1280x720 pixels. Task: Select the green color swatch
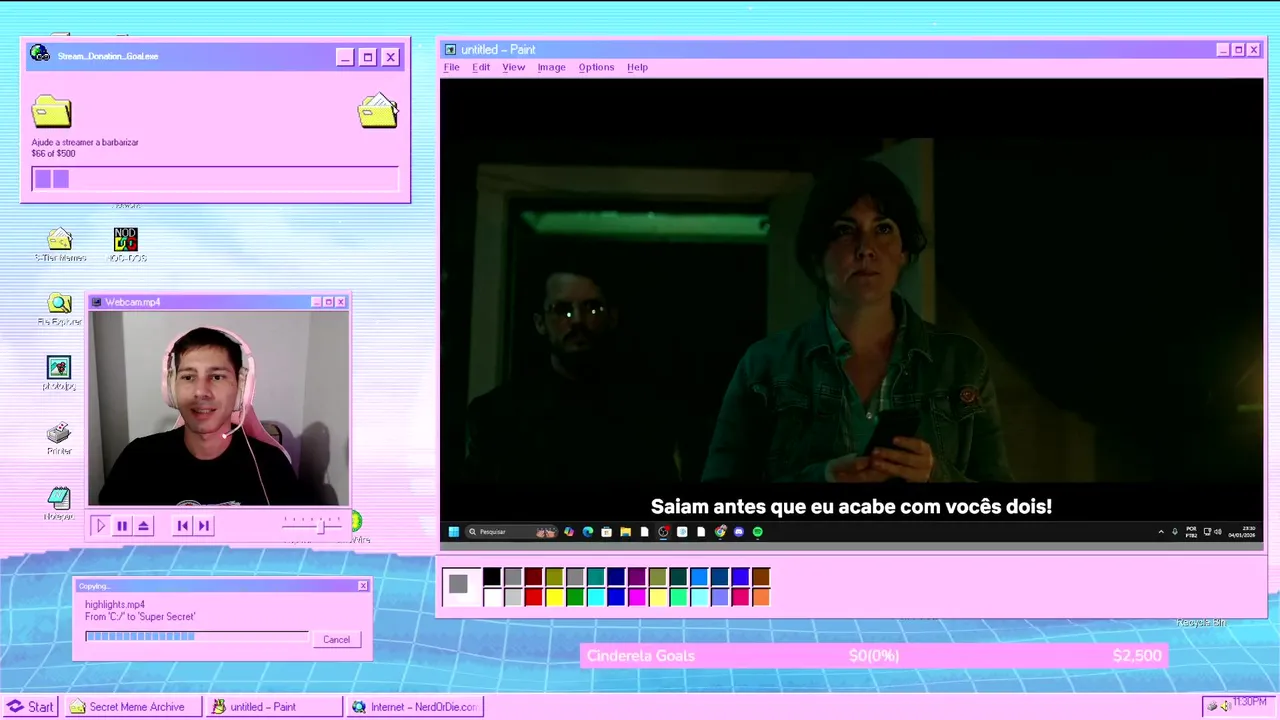pos(575,597)
